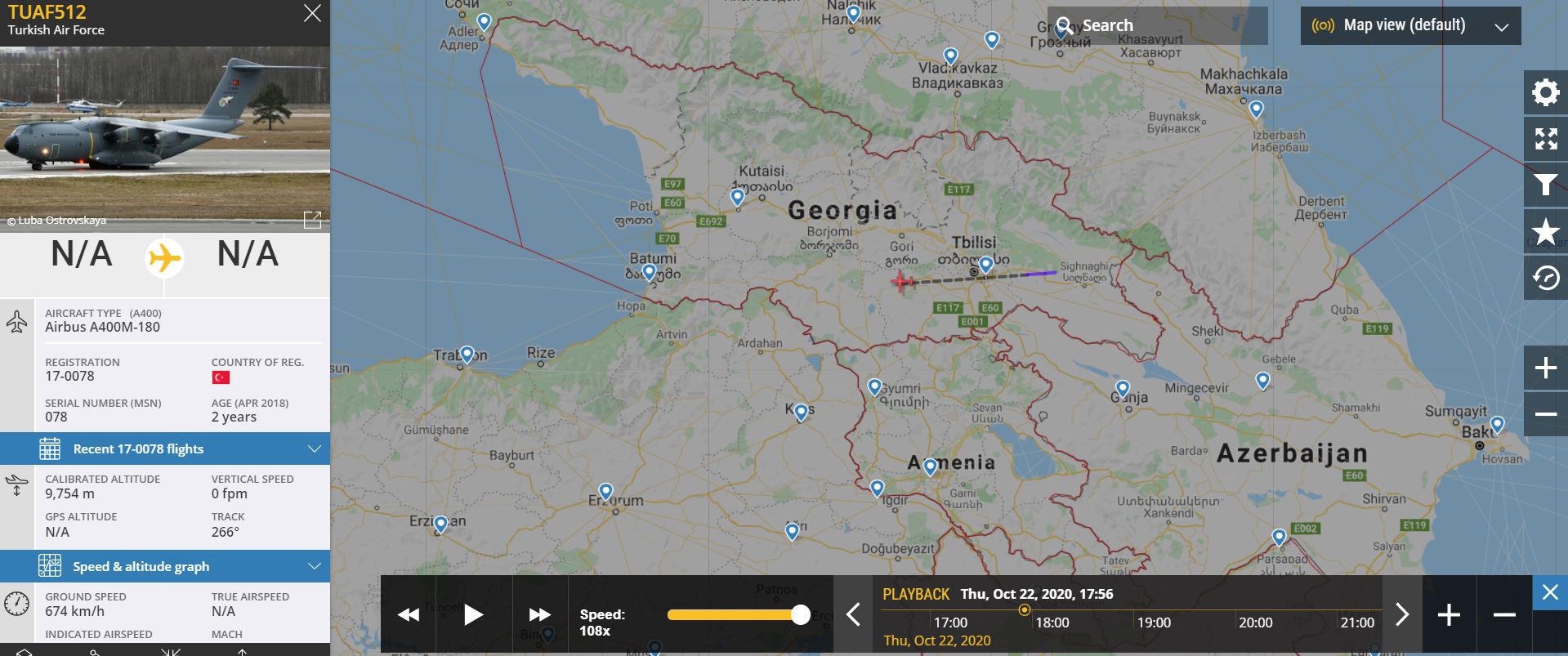Image resolution: width=1568 pixels, height=656 pixels.
Task: Click the Batumi airport pin
Action: (x=649, y=272)
